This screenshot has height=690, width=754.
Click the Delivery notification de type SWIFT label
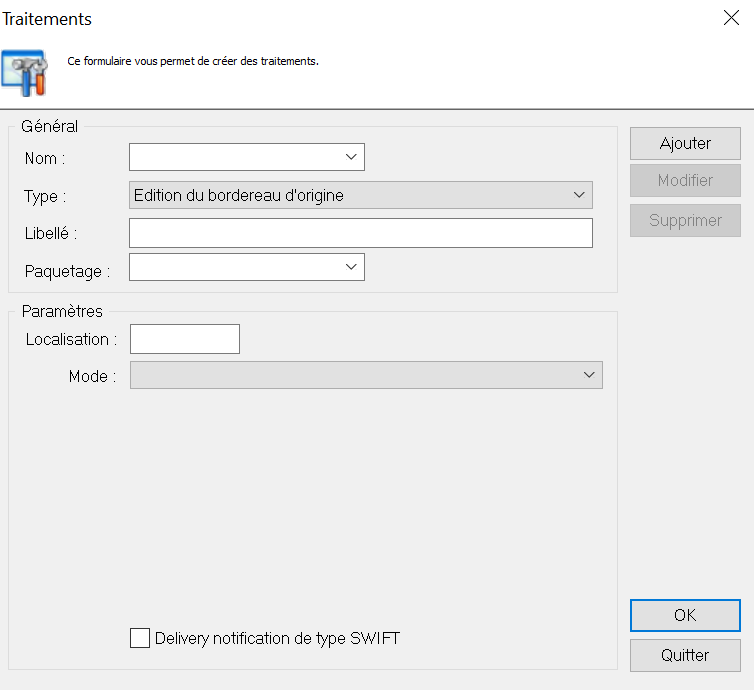(277, 638)
